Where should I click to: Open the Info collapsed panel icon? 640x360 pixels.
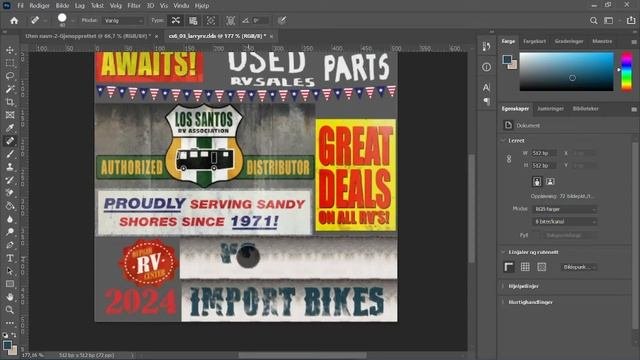[x=486, y=67]
